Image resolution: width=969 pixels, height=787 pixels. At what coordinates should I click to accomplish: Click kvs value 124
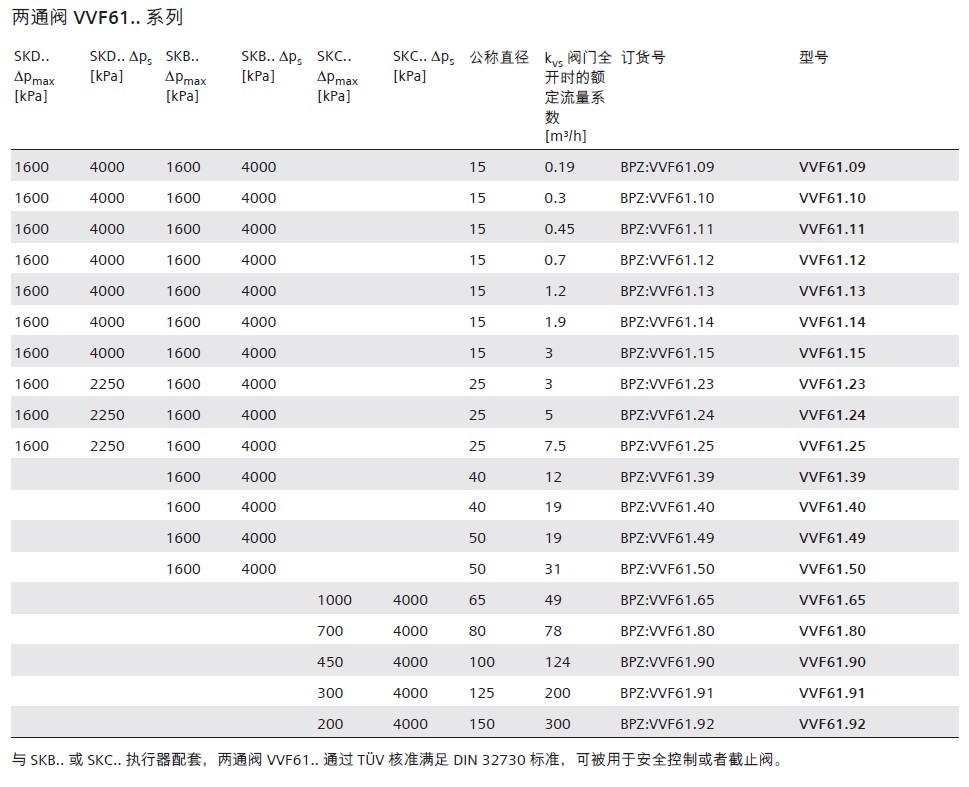click(x=557, y=662)
